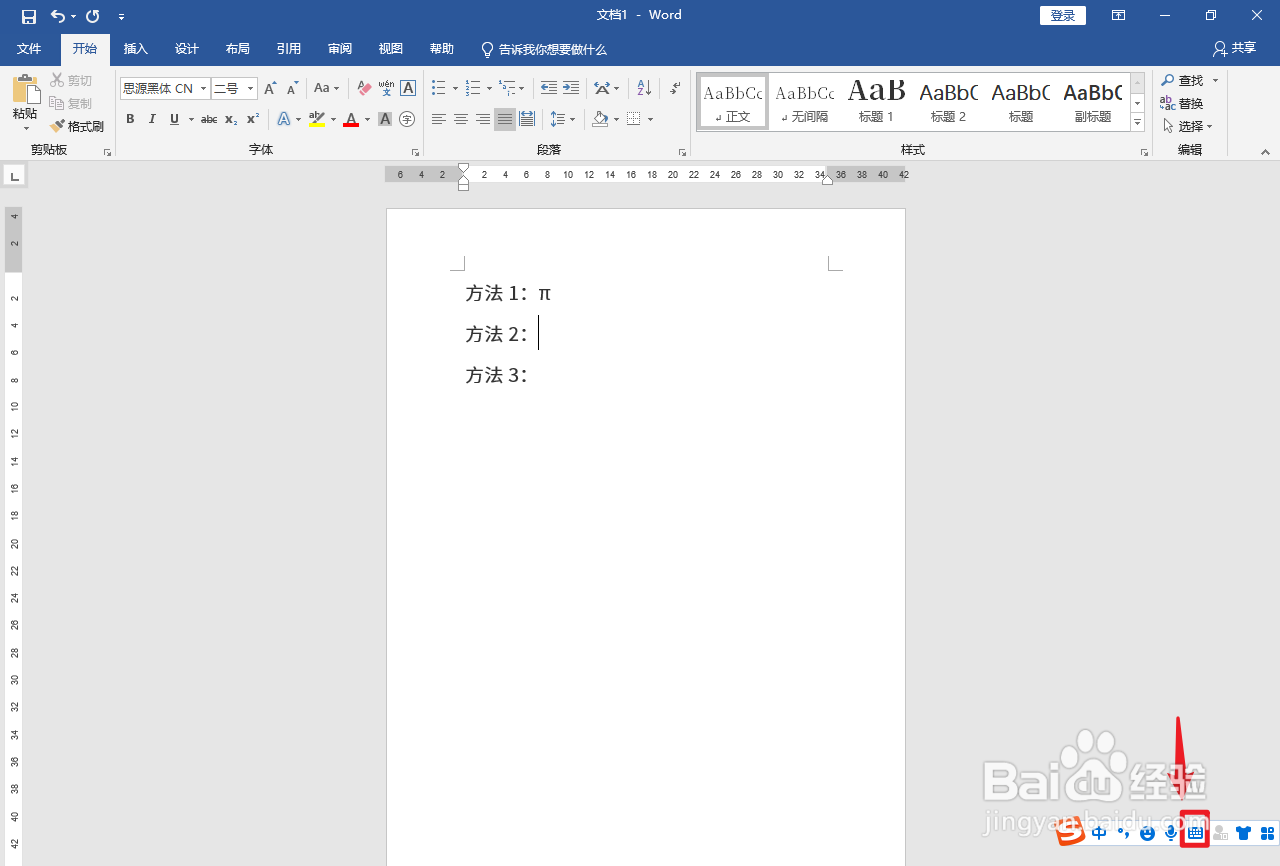Switch to the Insert (插入) tab

135,49
